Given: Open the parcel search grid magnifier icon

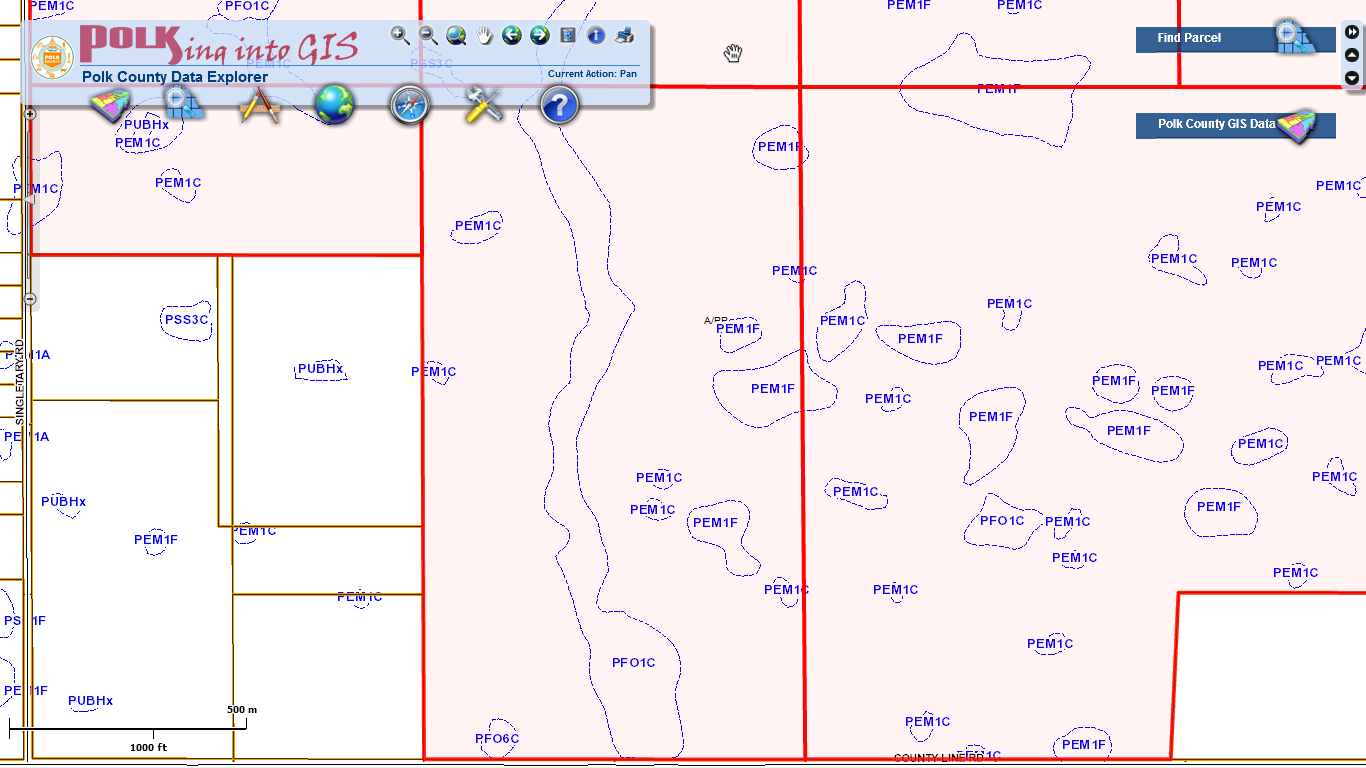Looking at the screenshot, I should (184, 104).
